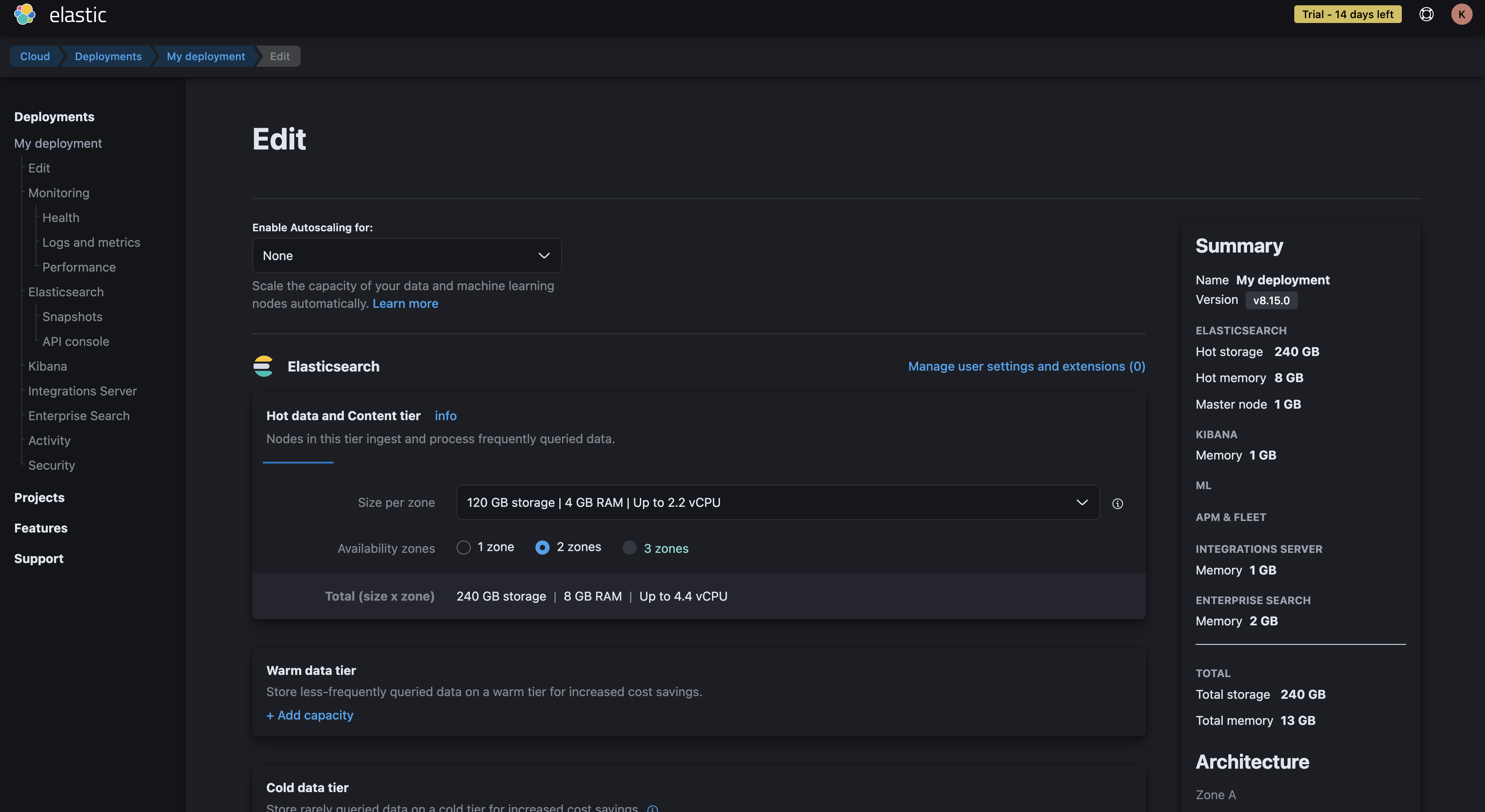
Task: Select Edit in sidebar tree
Action: (39, 168)
